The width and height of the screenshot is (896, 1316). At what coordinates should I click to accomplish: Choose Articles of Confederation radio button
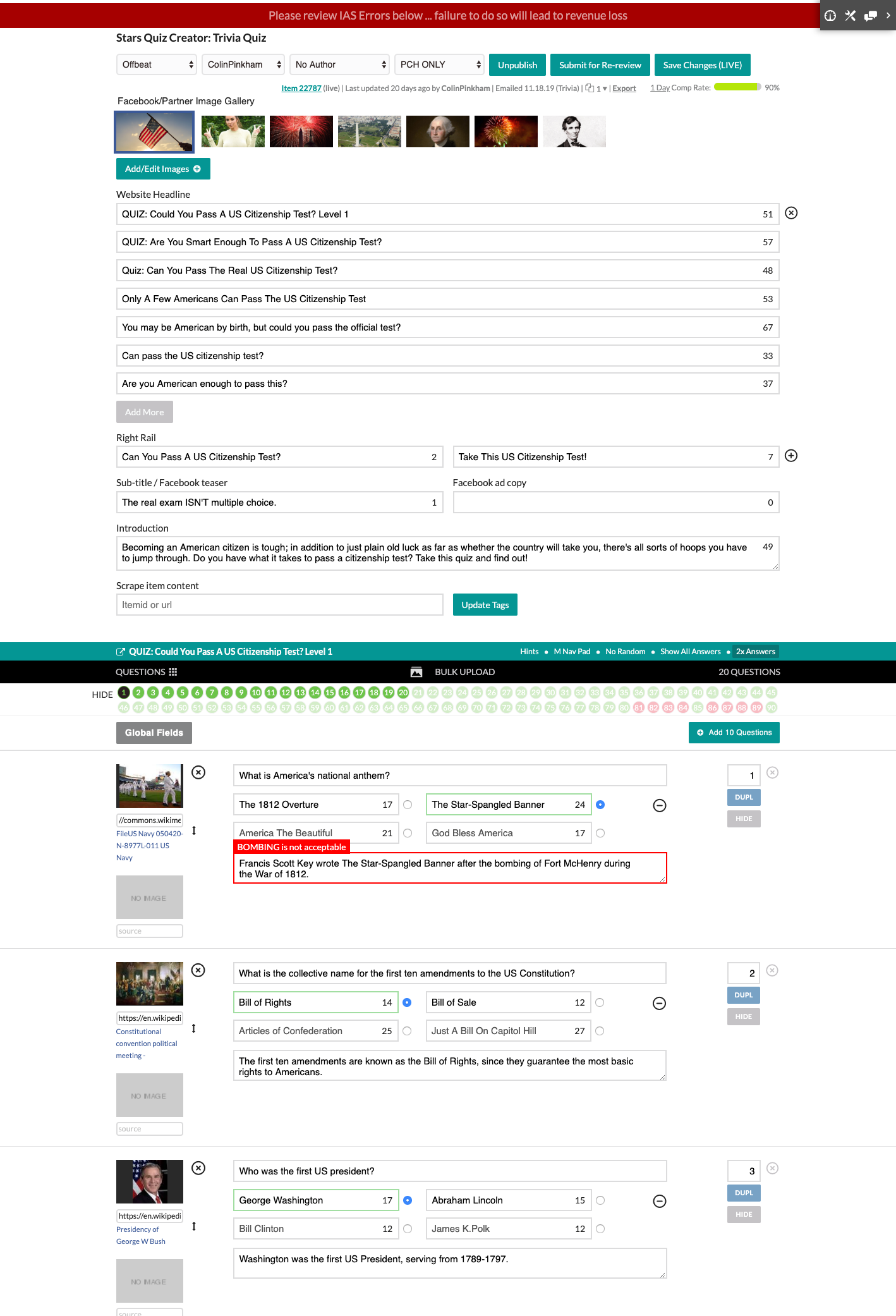point(408,1031)
